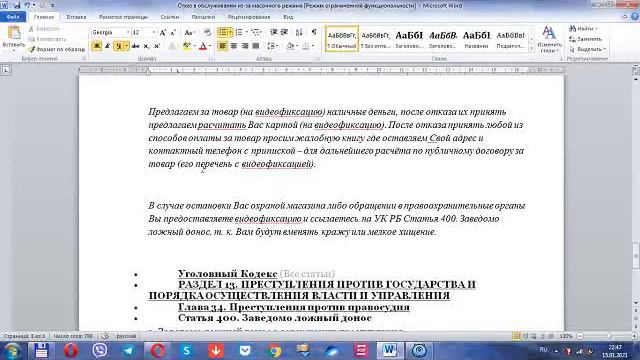Clear formatting eraser icon

[x=207, y=32]
